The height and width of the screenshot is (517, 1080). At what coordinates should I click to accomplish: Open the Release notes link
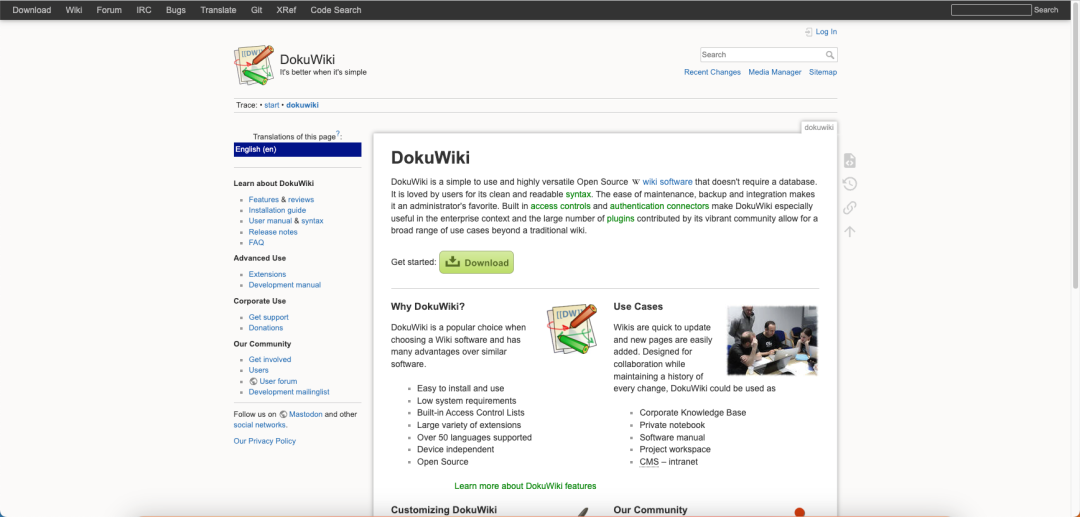point(273,232)
